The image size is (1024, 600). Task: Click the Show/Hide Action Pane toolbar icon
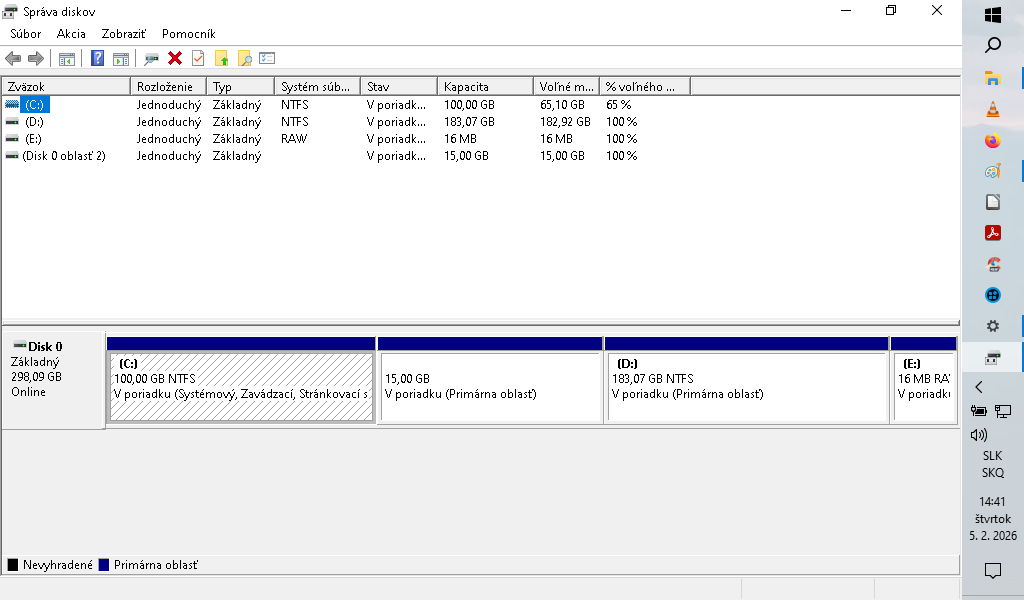coord(121,58)
